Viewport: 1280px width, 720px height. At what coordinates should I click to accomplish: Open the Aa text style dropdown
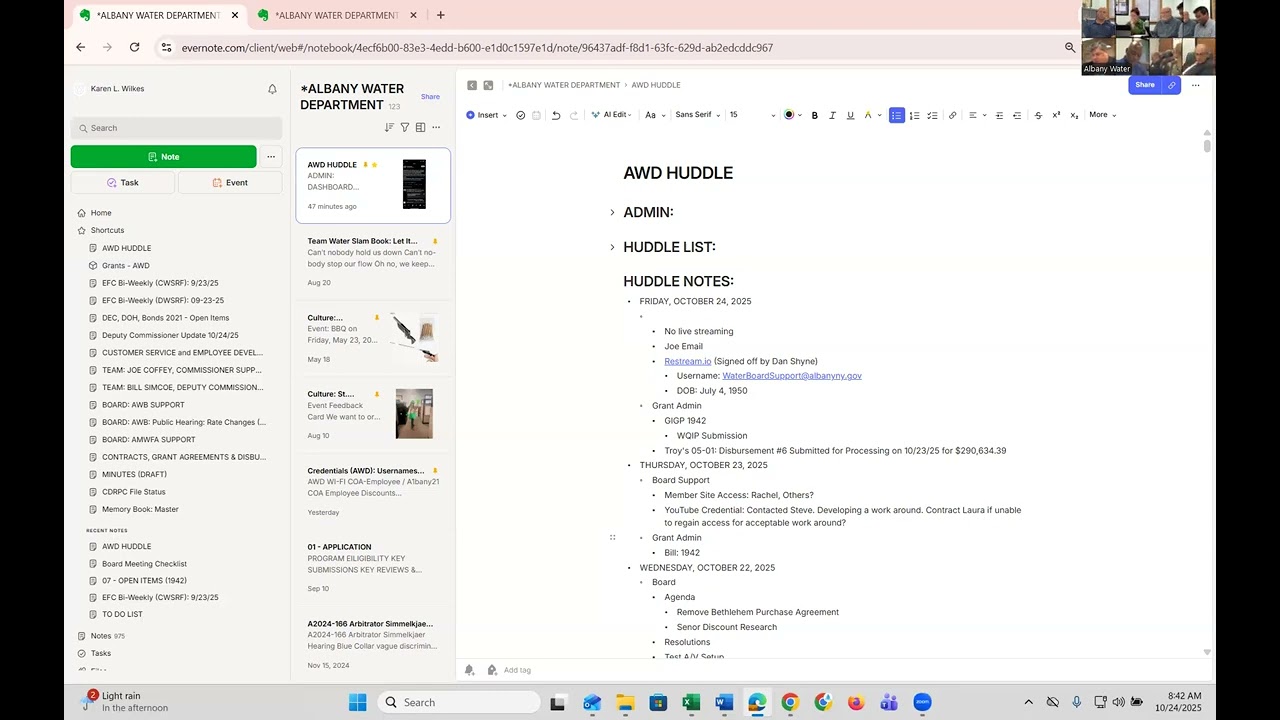(x=653, y=115)
